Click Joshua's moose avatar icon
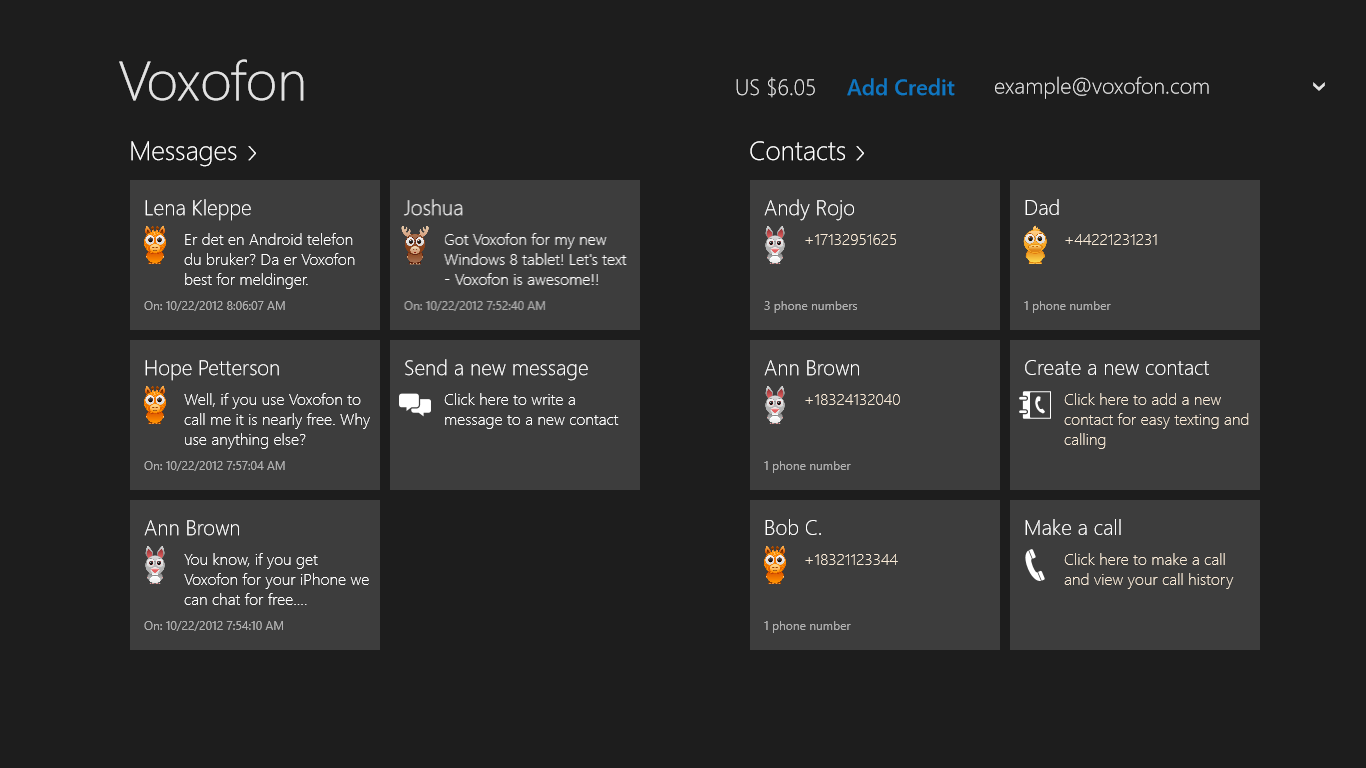Viewport: 1366px width, 768px height. click(x=415, y=244)
